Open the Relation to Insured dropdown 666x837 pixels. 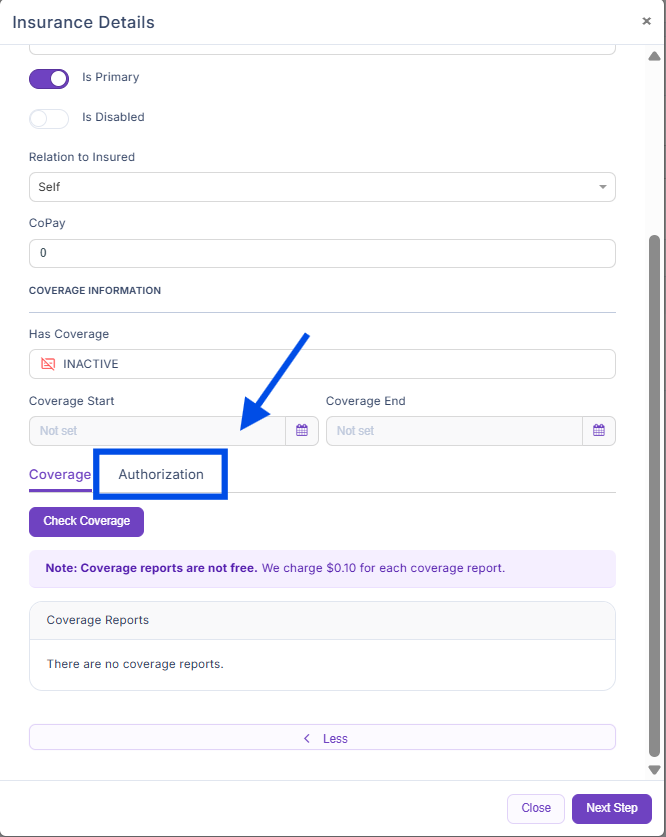322,187
